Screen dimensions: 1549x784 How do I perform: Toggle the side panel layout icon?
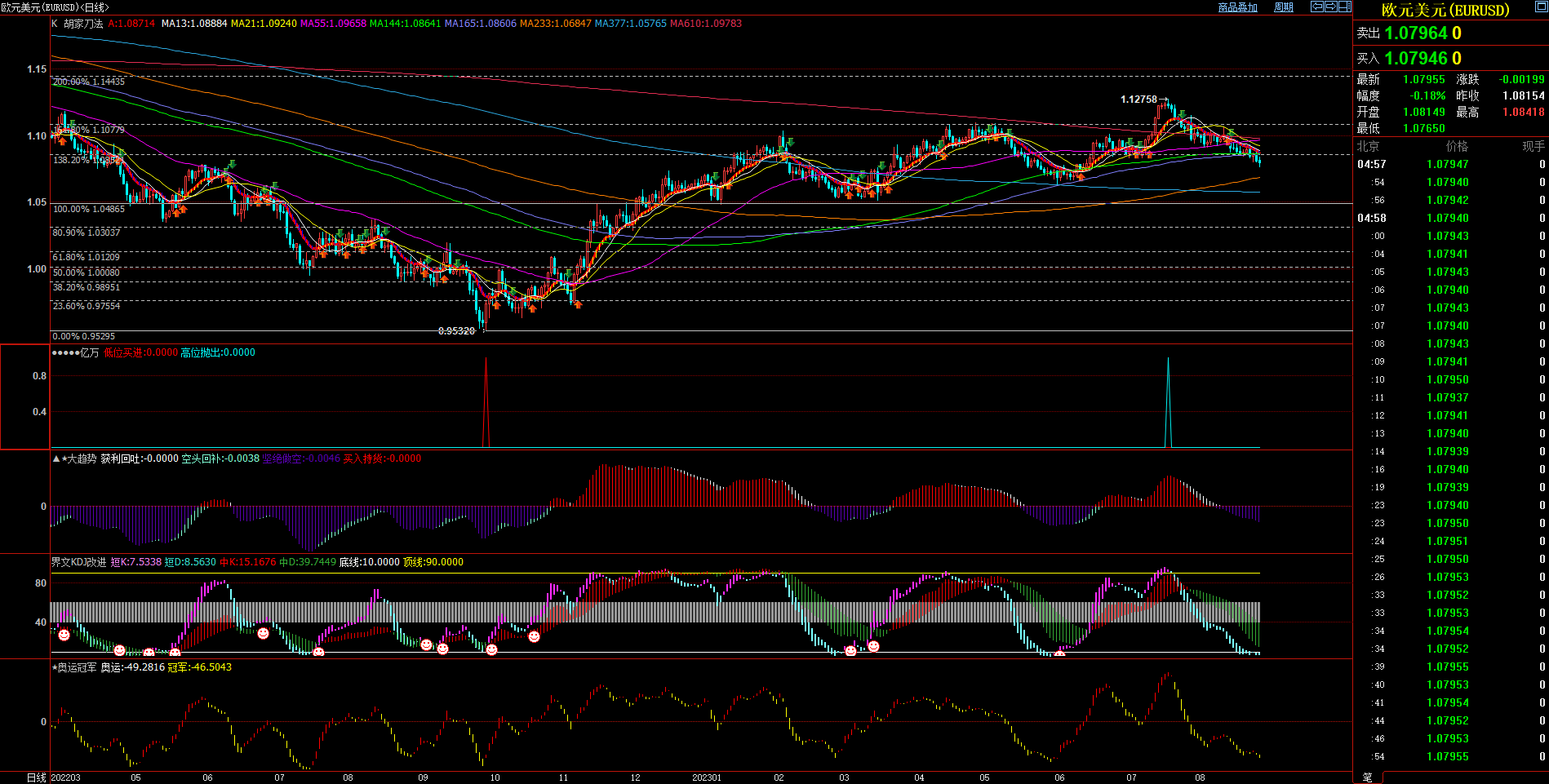pos(1344,7)
